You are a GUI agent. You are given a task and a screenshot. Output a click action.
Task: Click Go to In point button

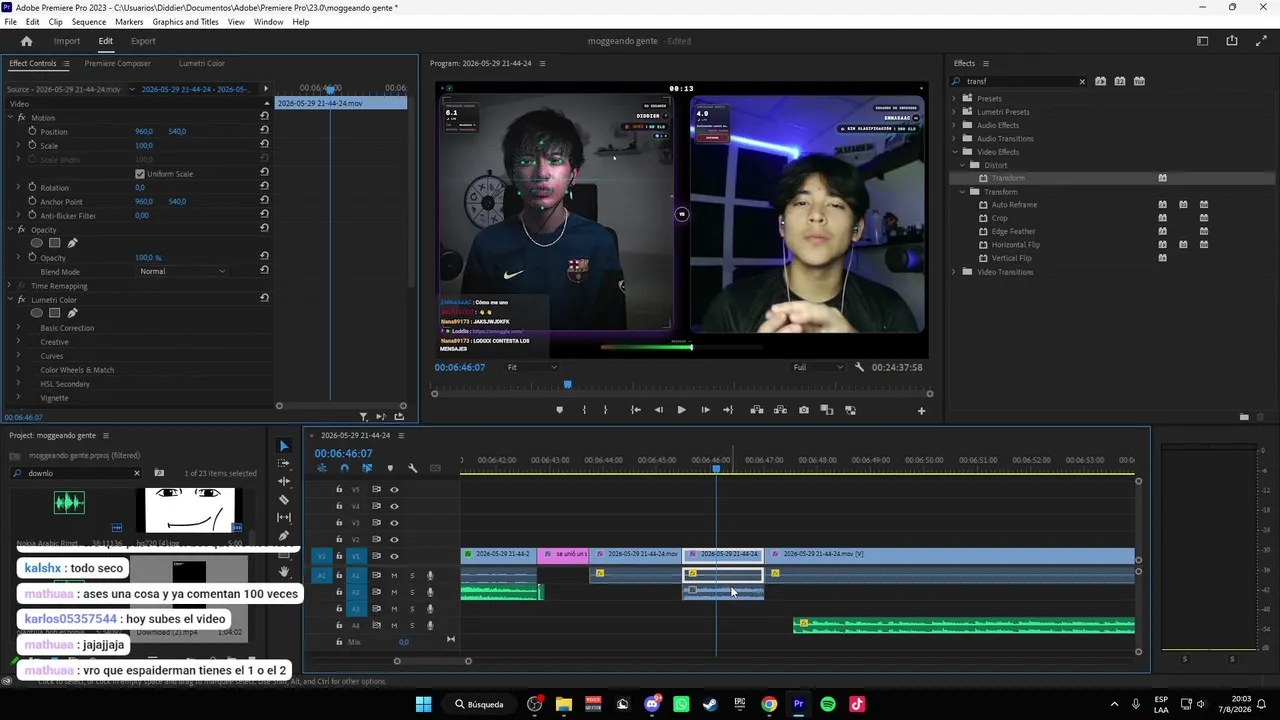[x=635, y=410]
